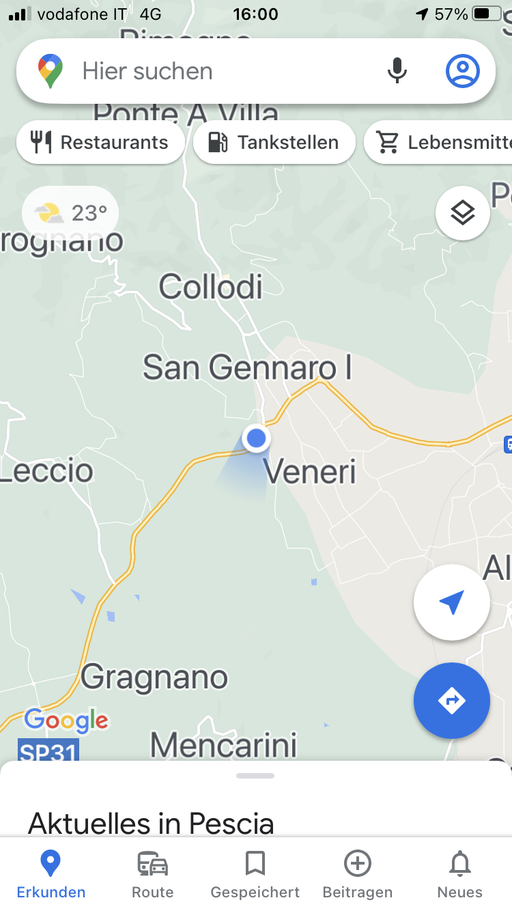
Task: Open the map layers button
Action: (x=463, y=213)
